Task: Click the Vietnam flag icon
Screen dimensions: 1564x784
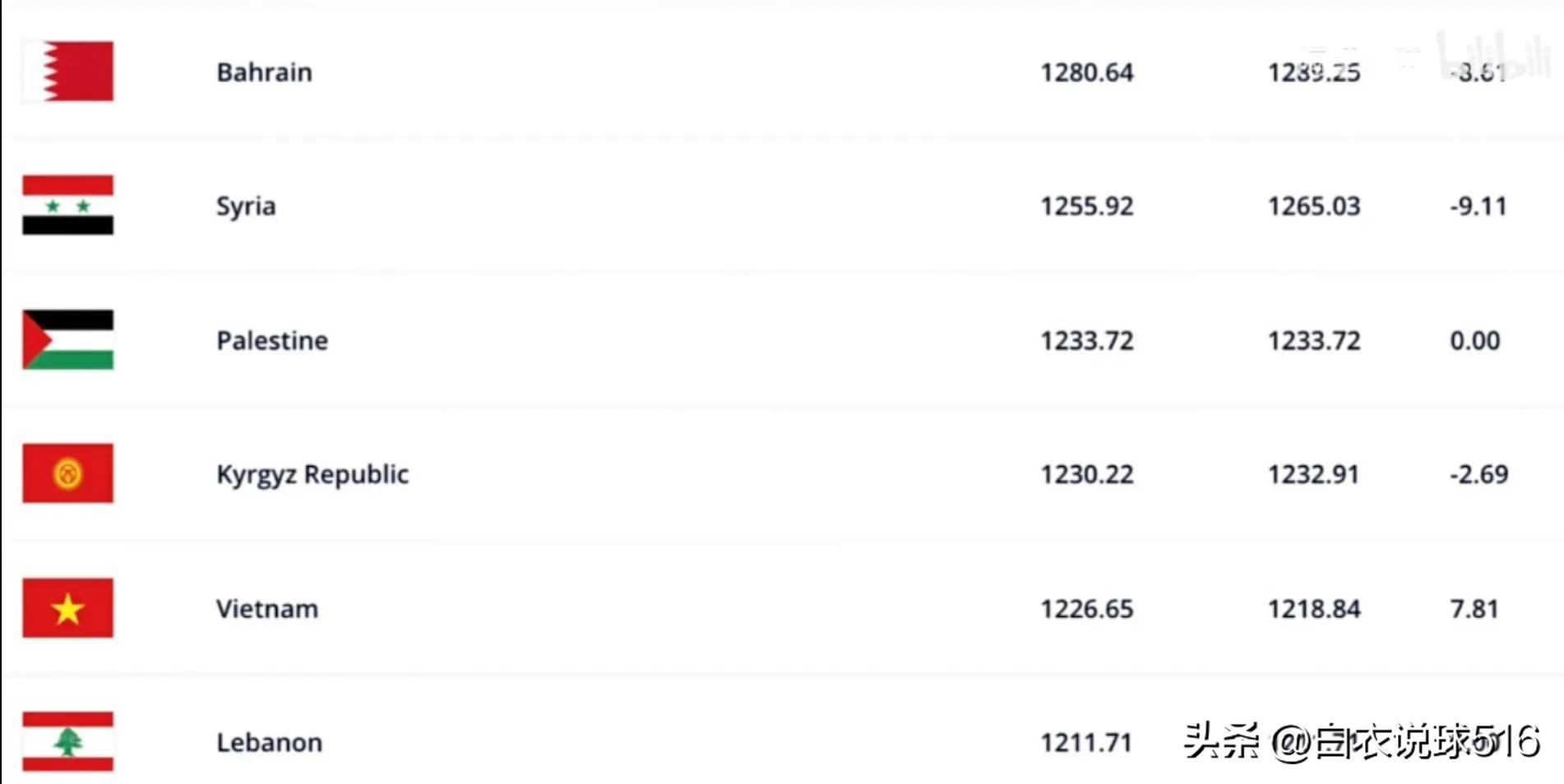Action: [68, 608]
